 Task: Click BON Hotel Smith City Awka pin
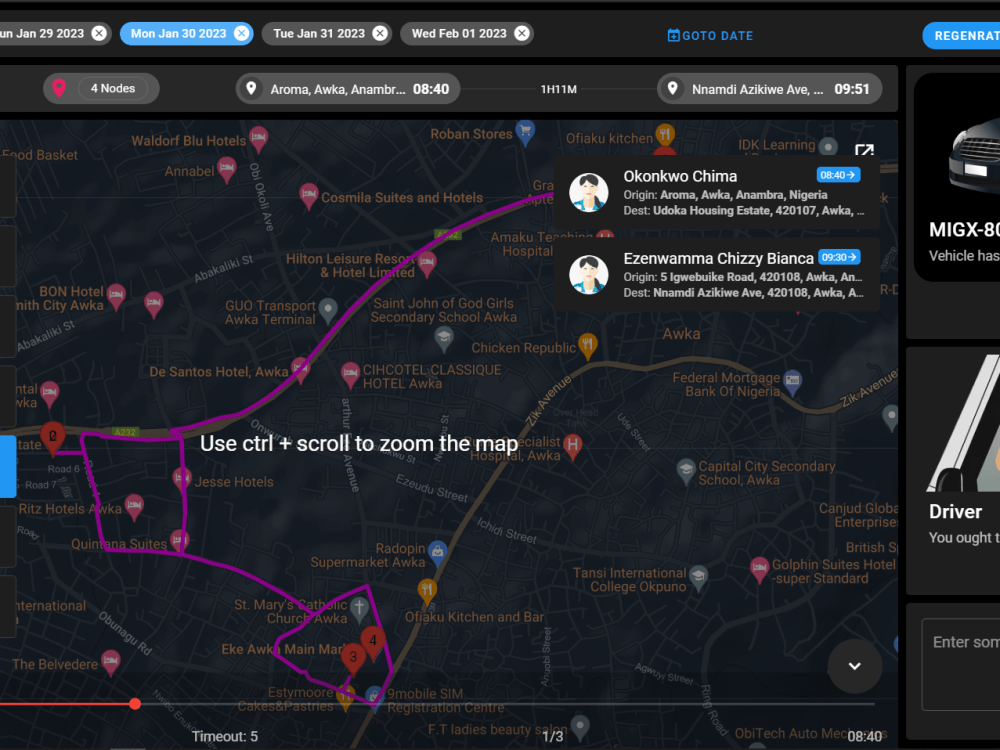(x=116, y=296)
